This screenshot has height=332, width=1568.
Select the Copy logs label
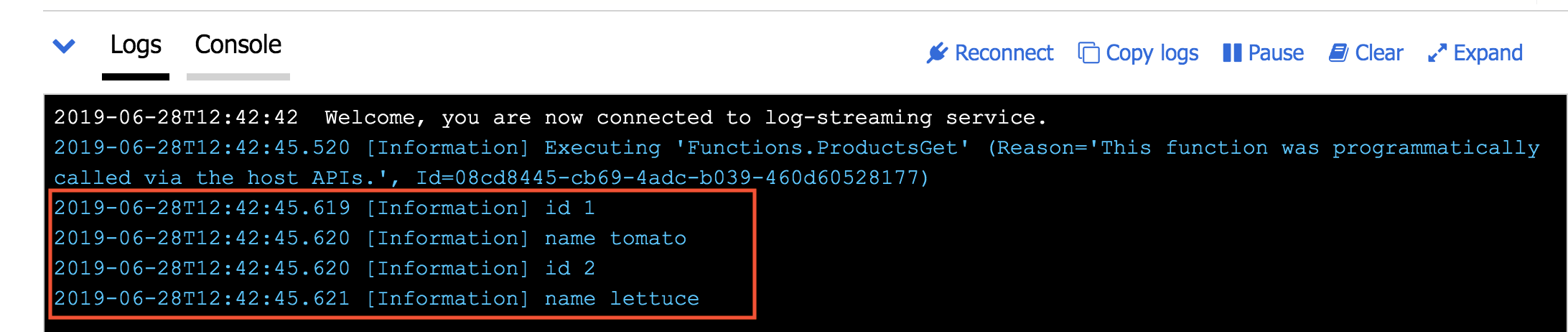1152,53
